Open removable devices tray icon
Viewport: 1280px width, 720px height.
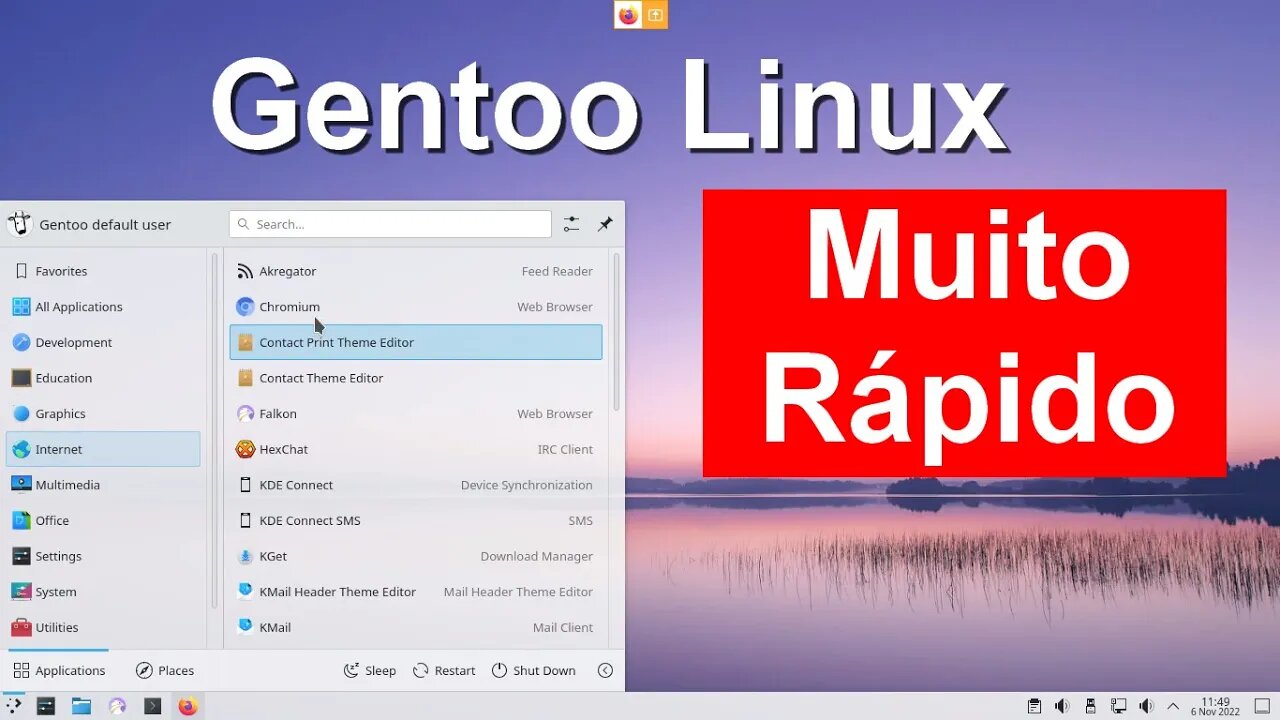coord(1090,706)
